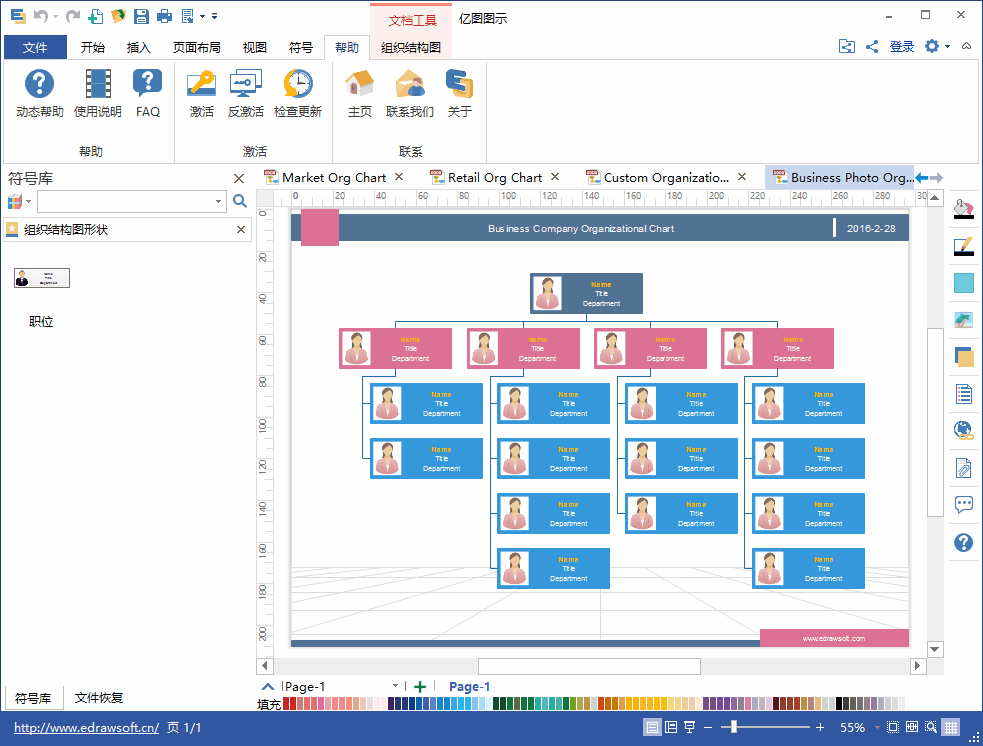The height and width of the screenshot is (746, 983).
Task: Select the 职位 position shape thumbnail
Action: click(41, 278)
